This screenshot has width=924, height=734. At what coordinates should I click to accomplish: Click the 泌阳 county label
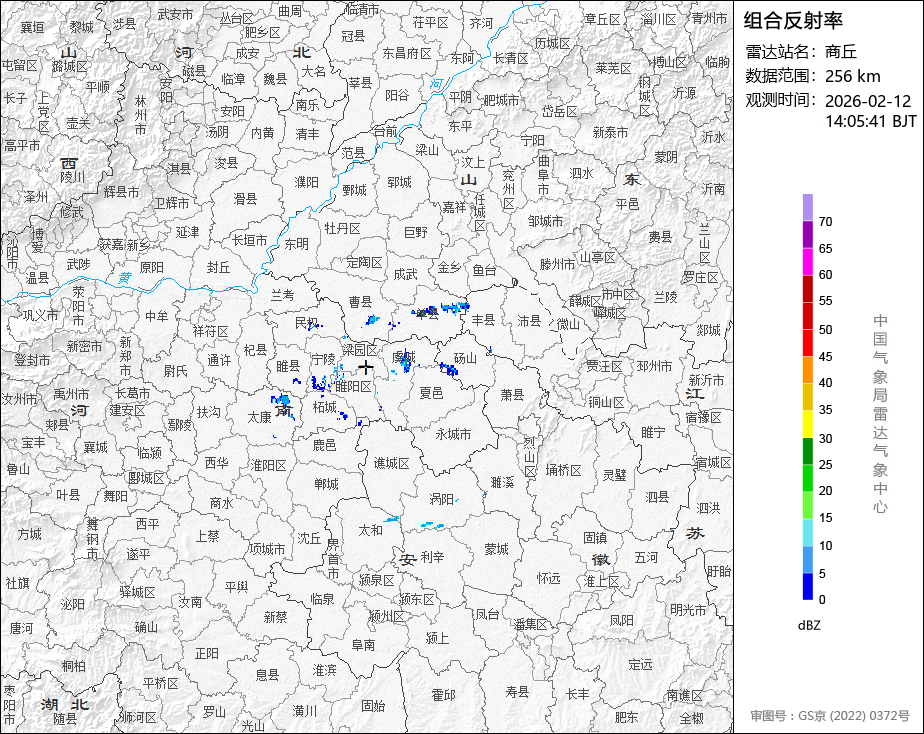72,604
